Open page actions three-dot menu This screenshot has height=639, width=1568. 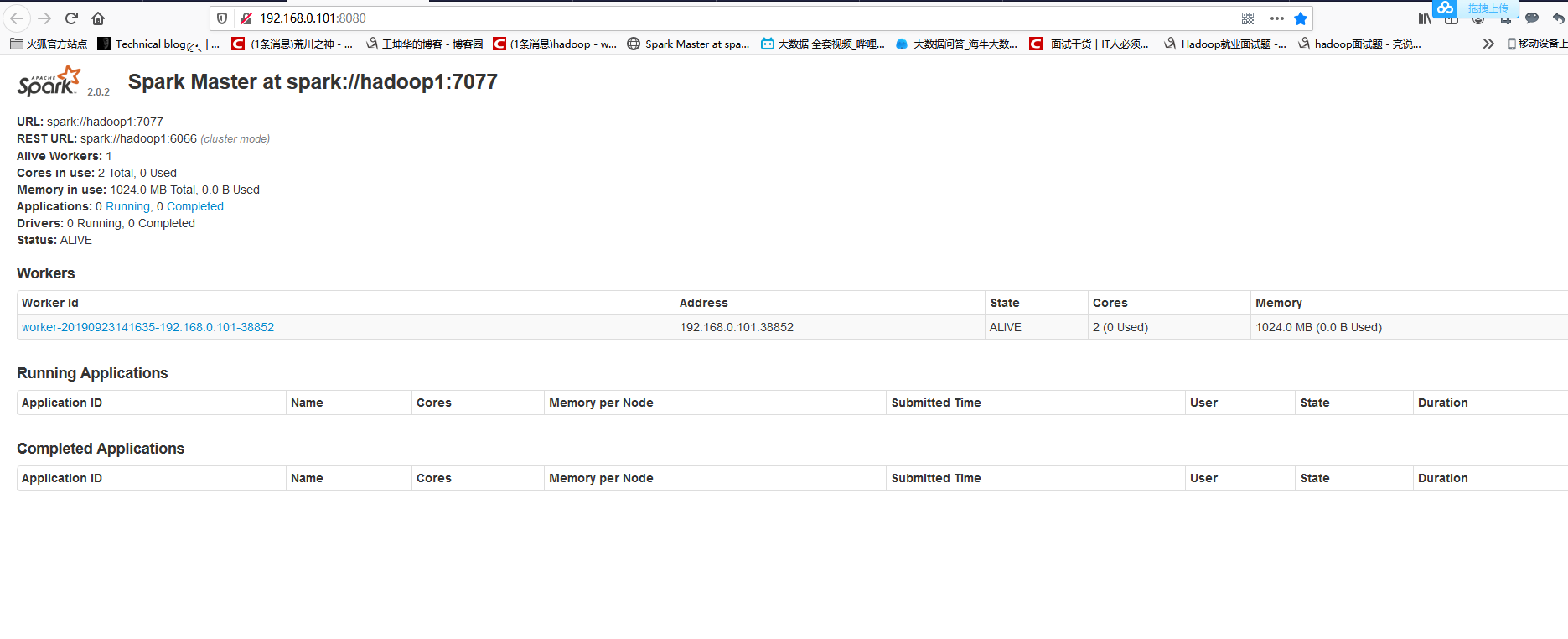(x=1277, y=18)
